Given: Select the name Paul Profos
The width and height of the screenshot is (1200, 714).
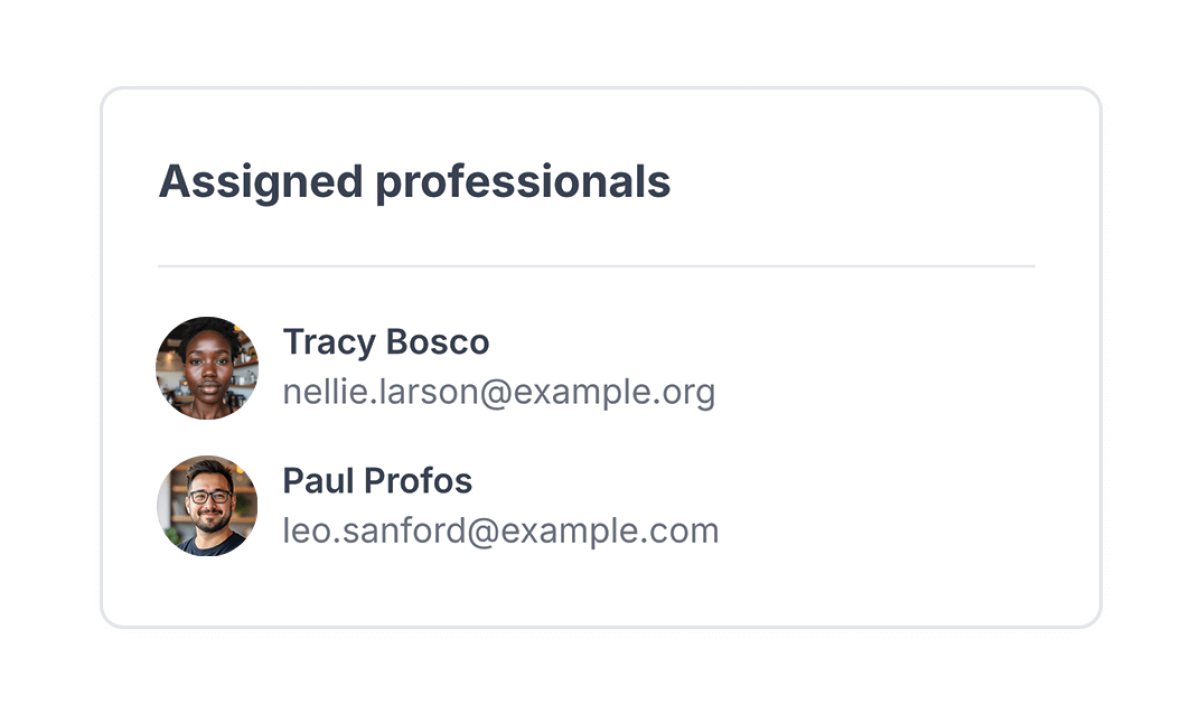Looking at the screenshot, I should (377, 481).
